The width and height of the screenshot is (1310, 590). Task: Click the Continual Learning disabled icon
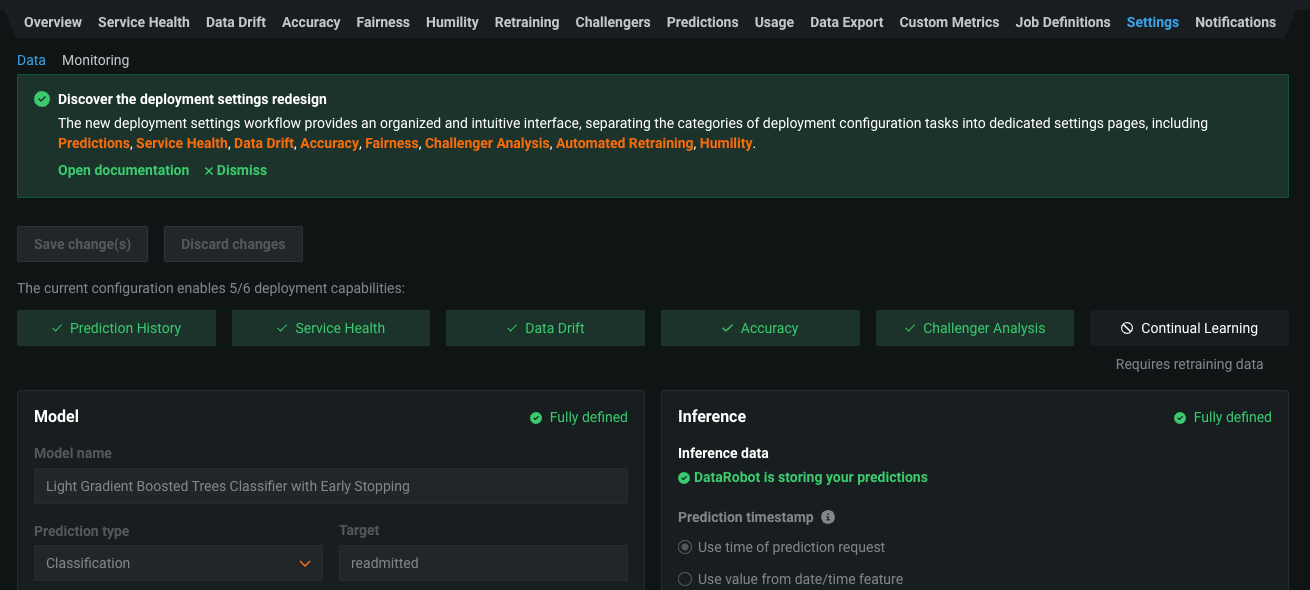[1127, 328]
